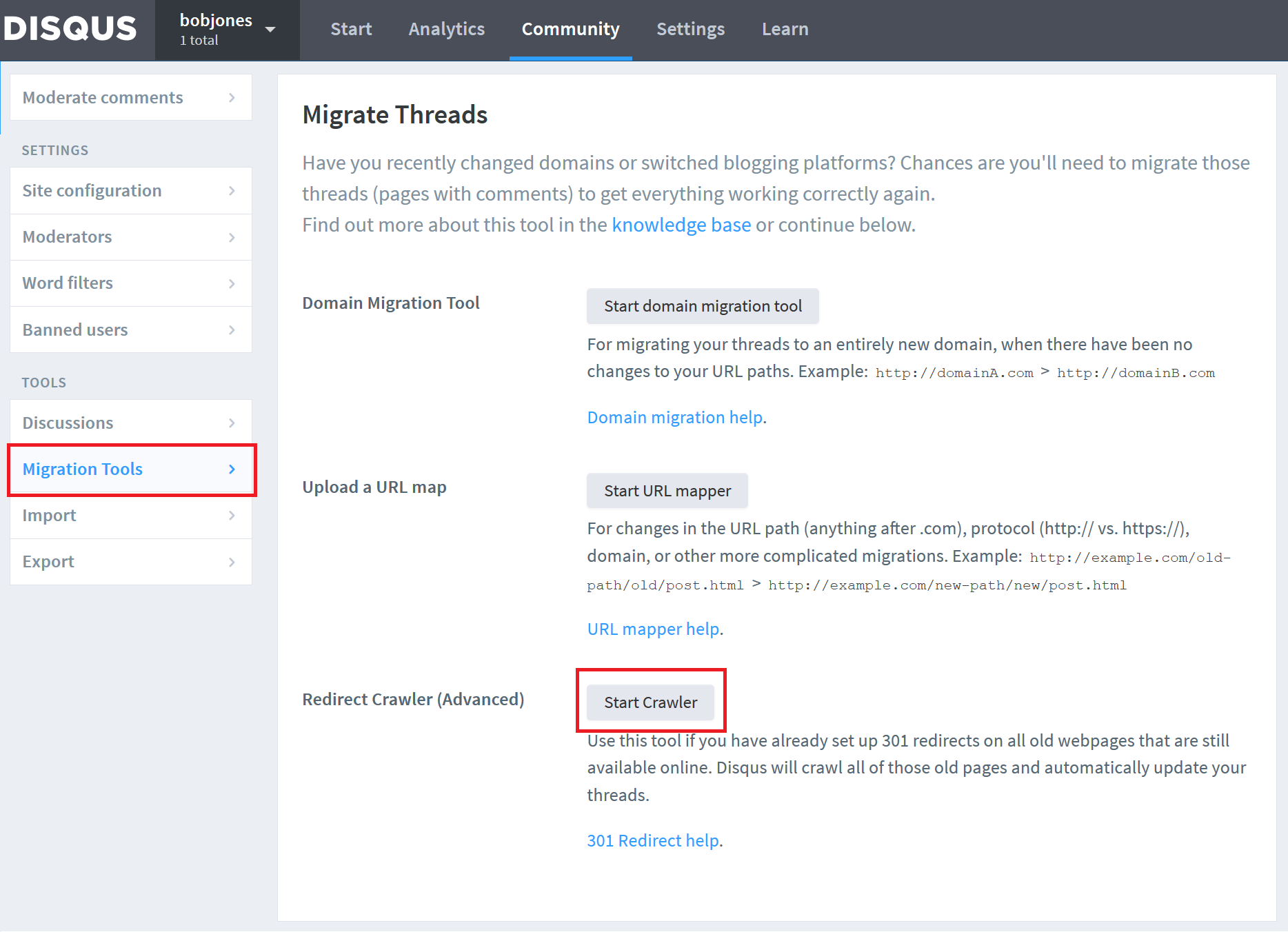The height and width of the screenshot is (932, 1288).
Task: Start the URL mapper
Action: click(x=666, y=490)
